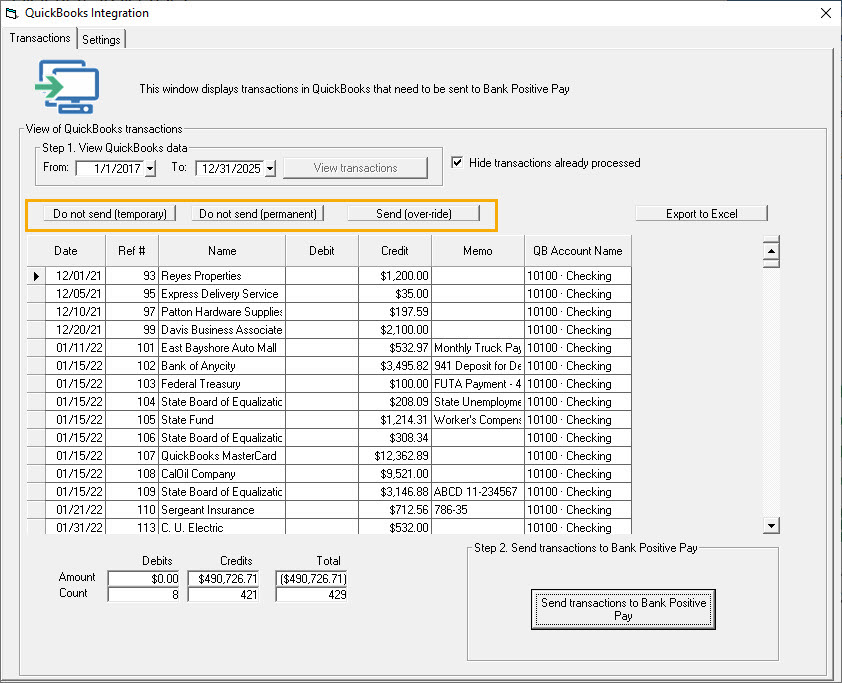Select the QuickBooks MasterCard name cell

click(222, 456)
